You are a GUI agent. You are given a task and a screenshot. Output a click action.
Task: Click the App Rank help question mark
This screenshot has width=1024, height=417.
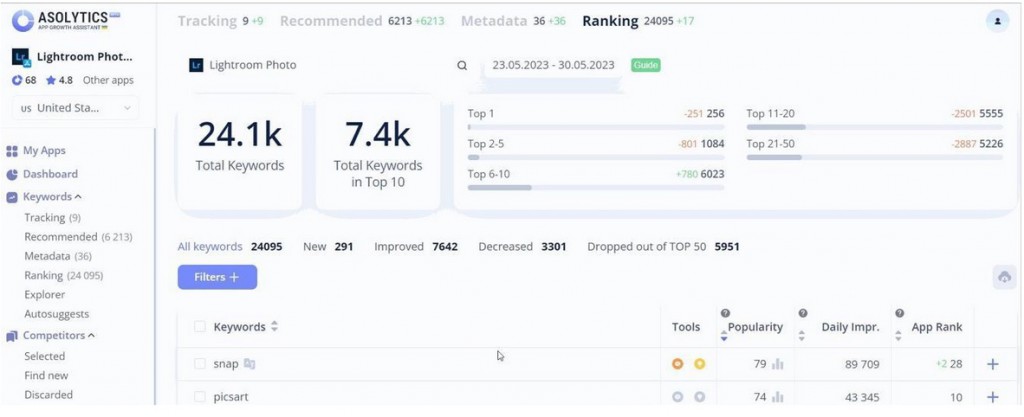tap(899, 313)
